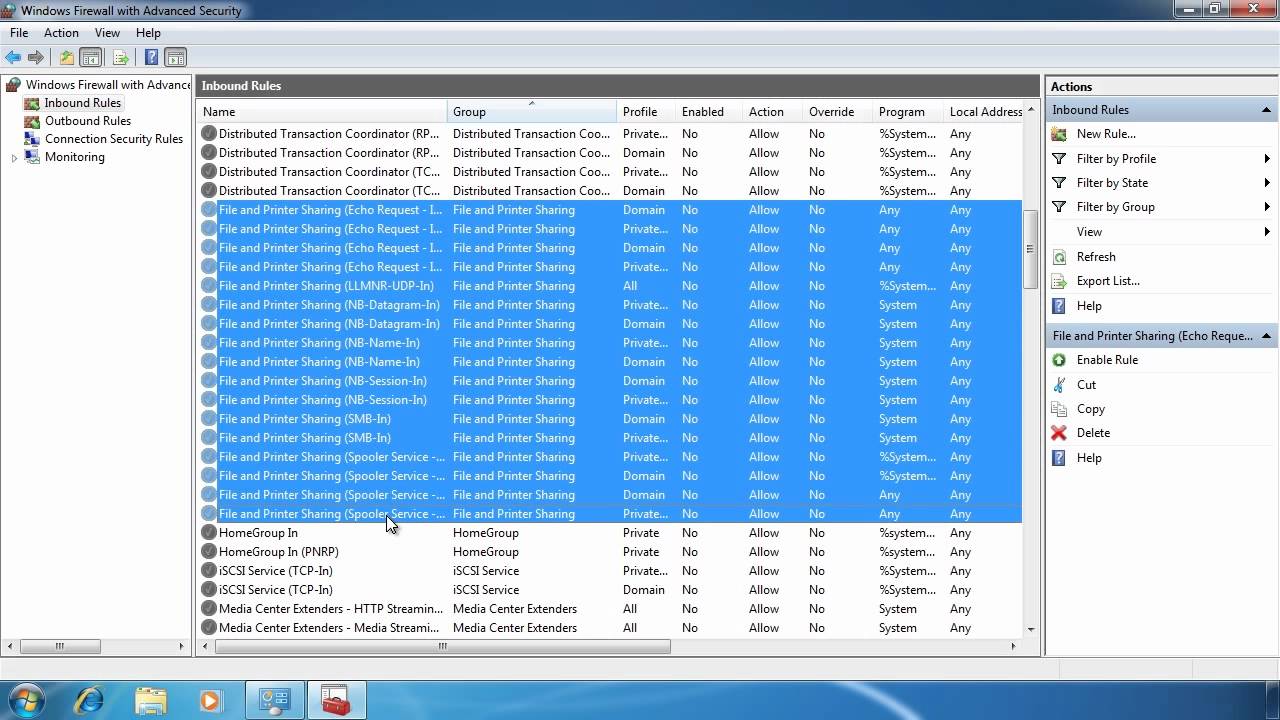Go up one level using folder icon

(x=66, y=57)
